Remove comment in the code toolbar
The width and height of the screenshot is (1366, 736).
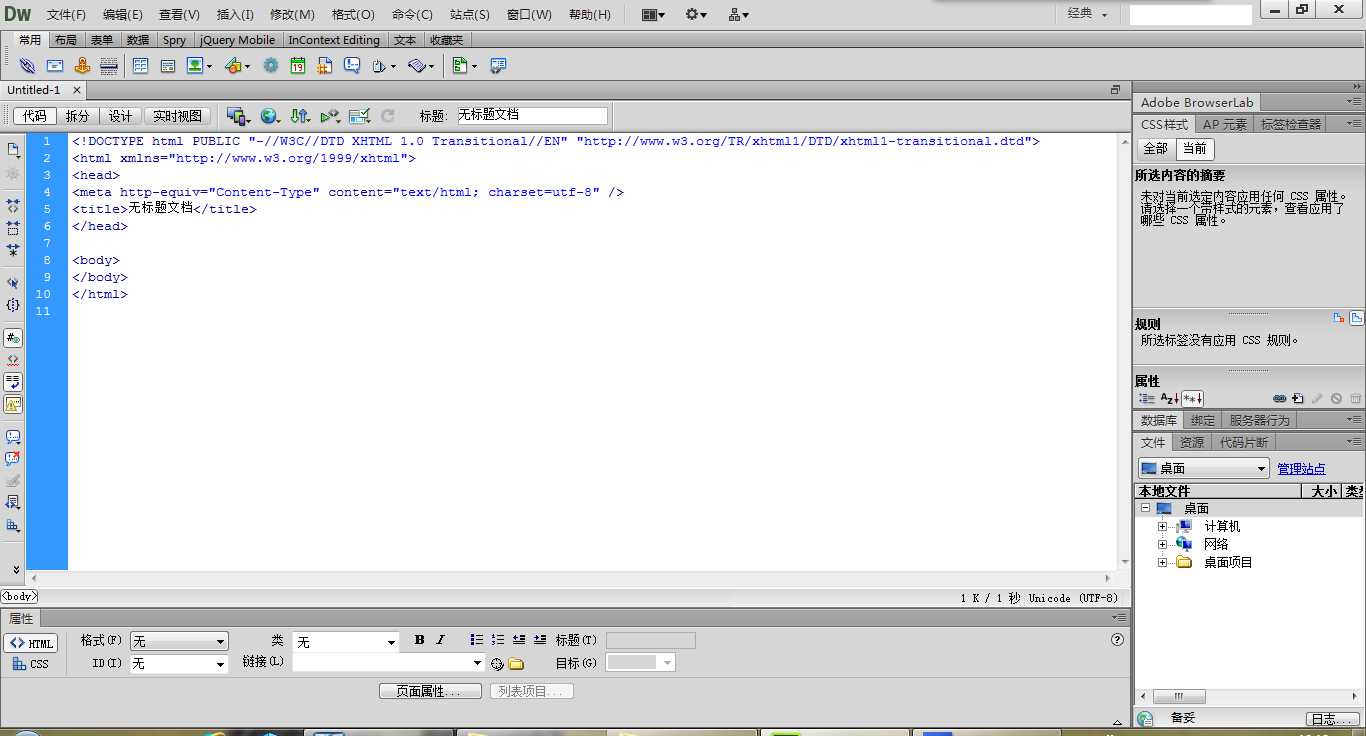(x=13, y=459)
